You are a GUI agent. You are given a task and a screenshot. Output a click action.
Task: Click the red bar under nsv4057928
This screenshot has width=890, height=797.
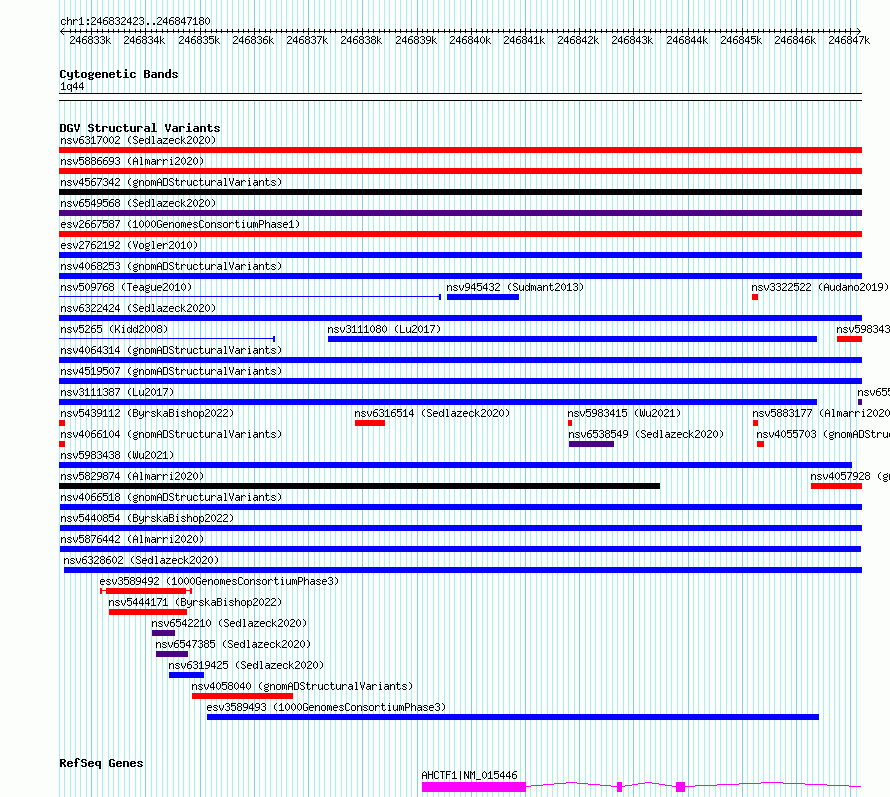tap(836, 486)
